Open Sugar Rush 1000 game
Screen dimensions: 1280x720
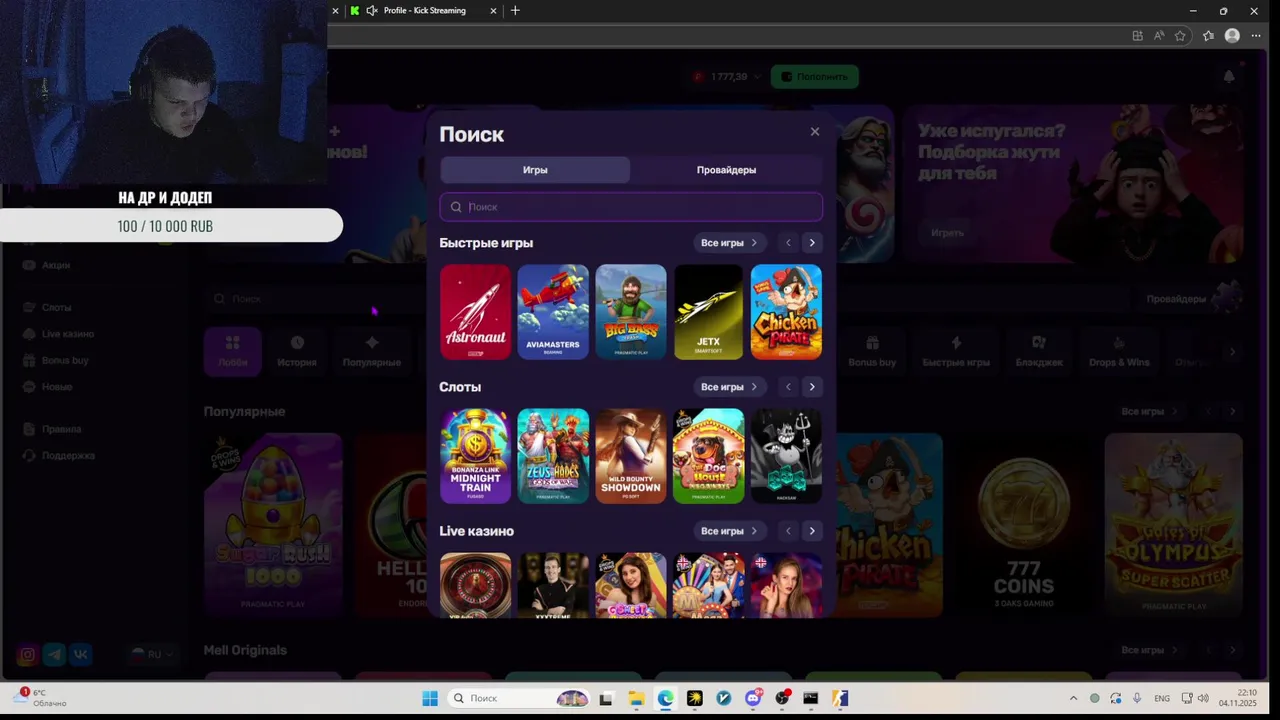[273, 525]
